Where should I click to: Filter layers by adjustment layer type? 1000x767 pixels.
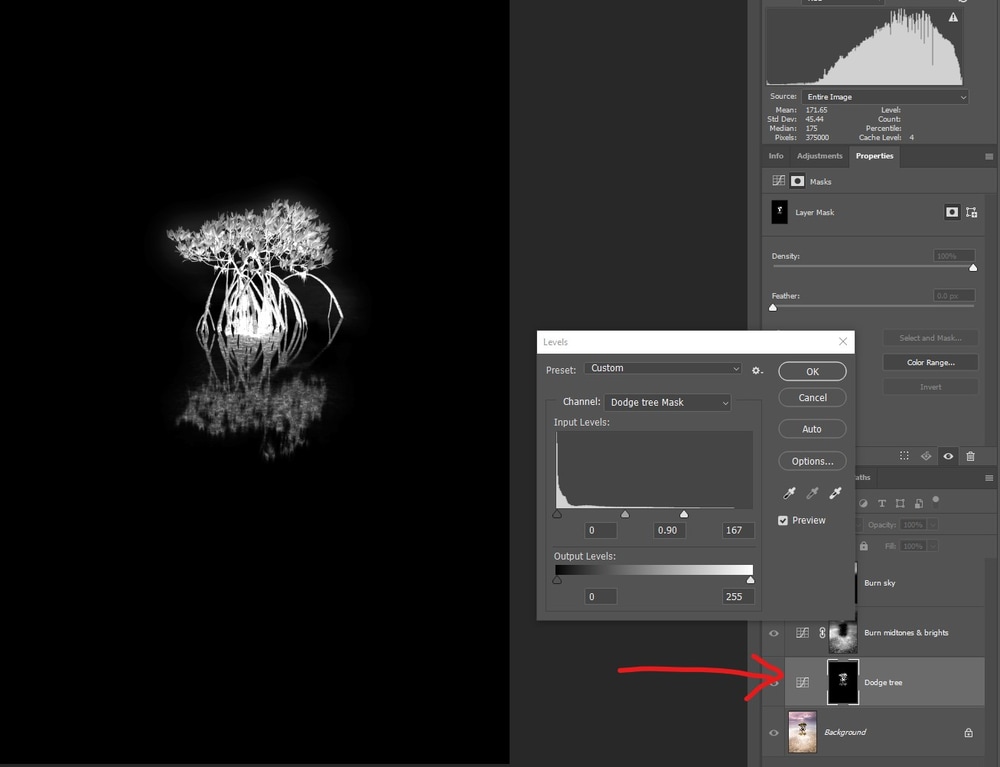pos(863,503)
